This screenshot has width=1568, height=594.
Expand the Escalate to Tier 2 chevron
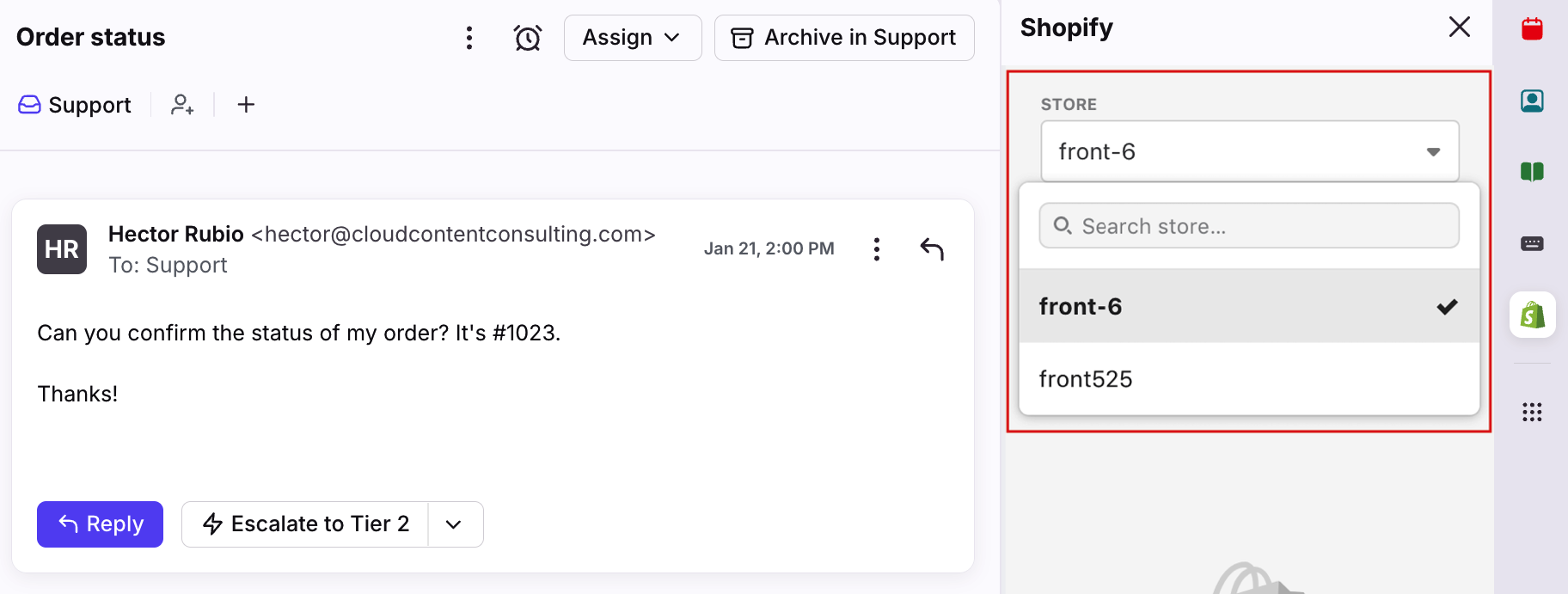tap(455, 524)
